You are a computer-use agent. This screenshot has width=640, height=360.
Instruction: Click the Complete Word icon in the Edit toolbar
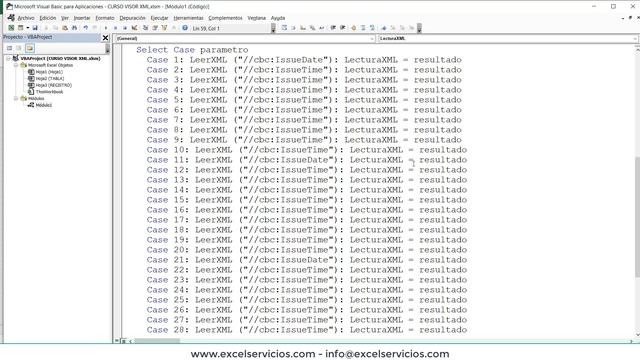321,28
